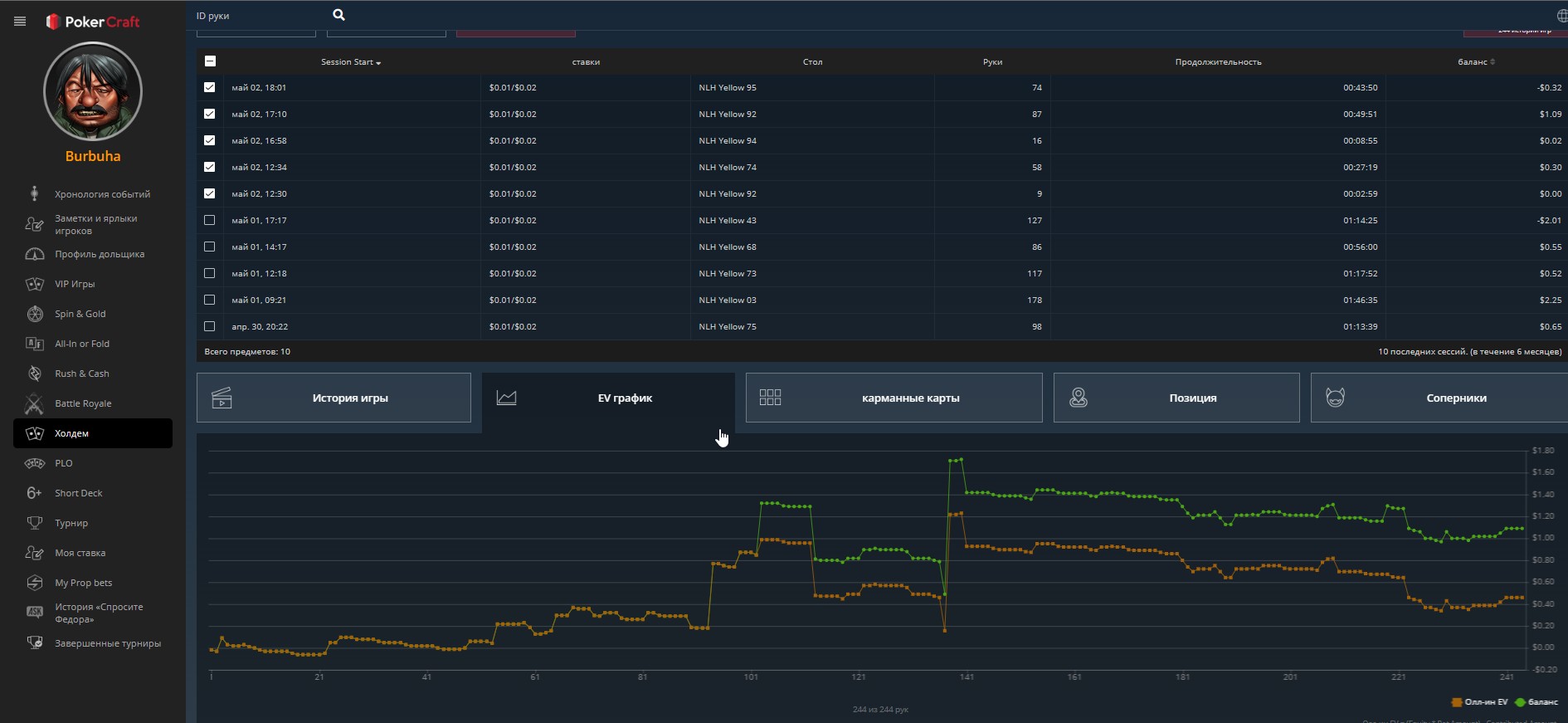Viewport: 1568px width, 723px height.
Task: Click balance value $2.25
Action: tap(1551, 300)
